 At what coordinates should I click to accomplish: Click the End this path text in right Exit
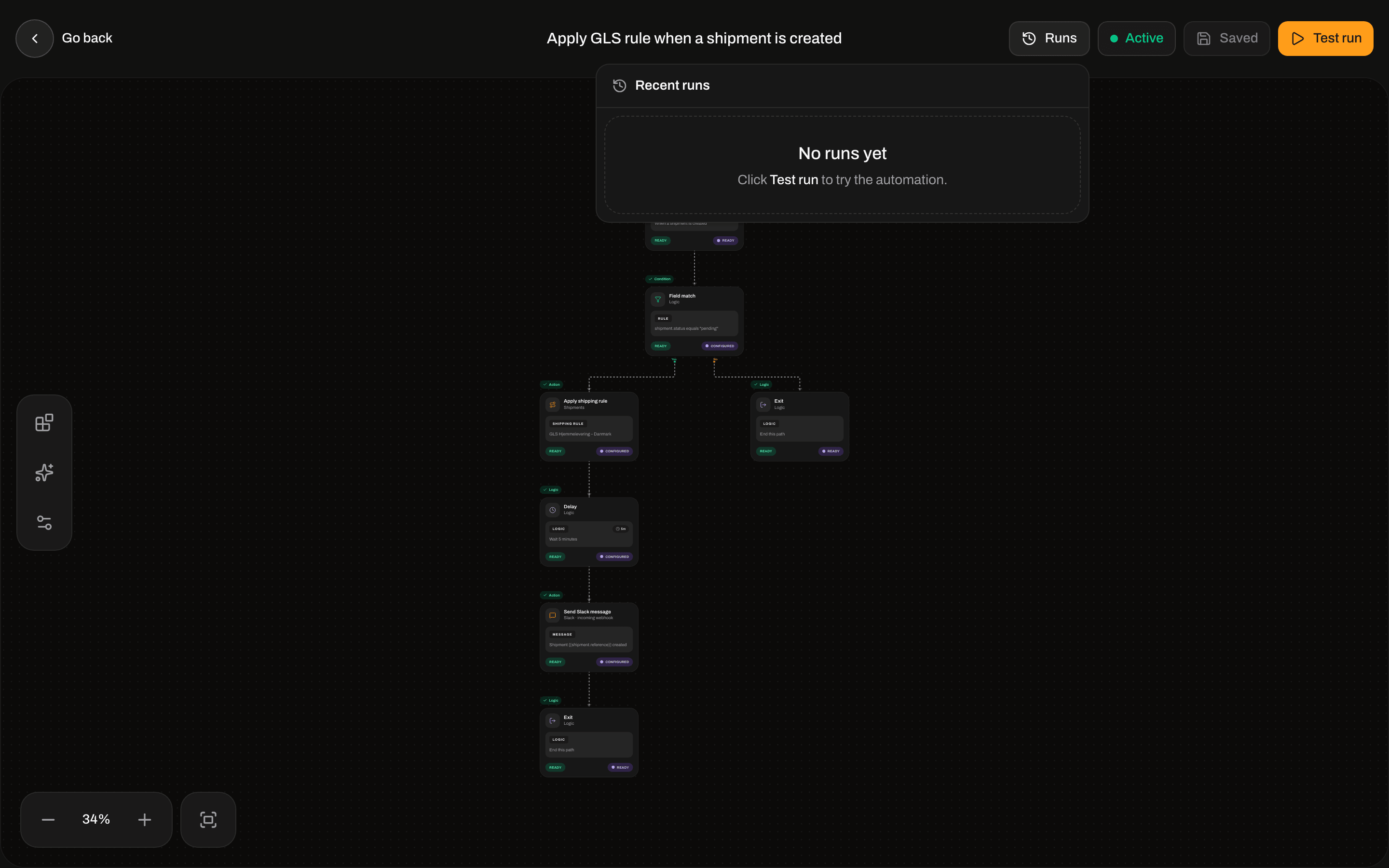pyautogui.click(x=772, y=434)
